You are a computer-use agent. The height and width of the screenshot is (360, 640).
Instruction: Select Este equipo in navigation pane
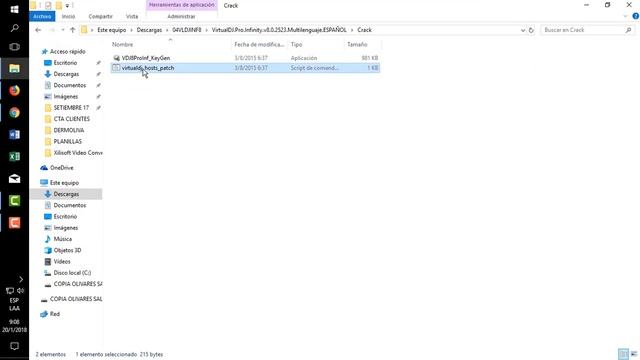point(64,183)
